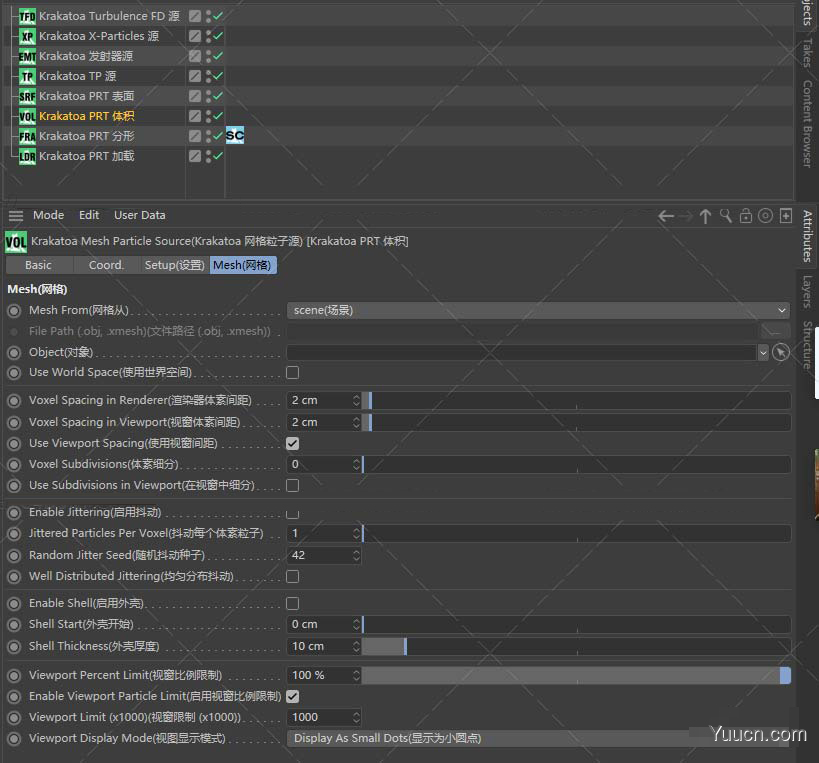Open the Structure side tab
The height and width of the screenshot is (763, 819).
[x=807, y=346]
